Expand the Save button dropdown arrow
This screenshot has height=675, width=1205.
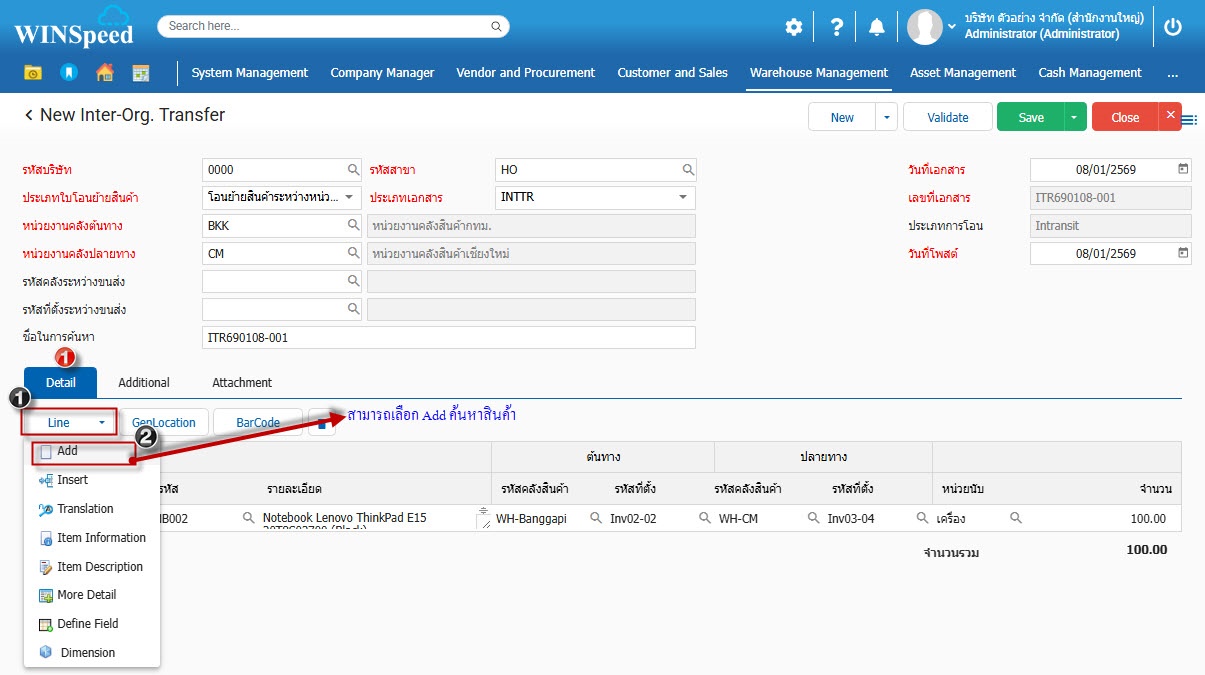point(1074,117)
